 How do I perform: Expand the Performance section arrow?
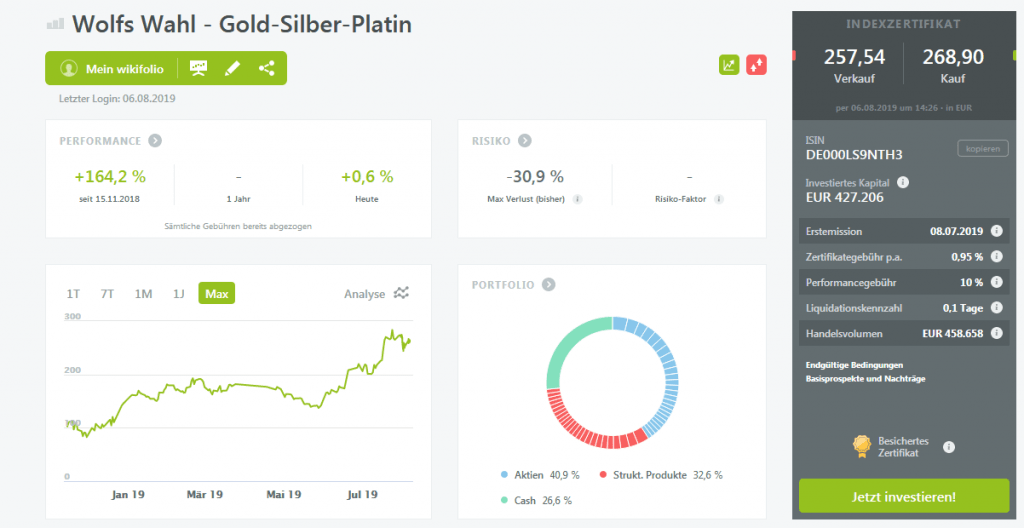[x=155, y=141]
